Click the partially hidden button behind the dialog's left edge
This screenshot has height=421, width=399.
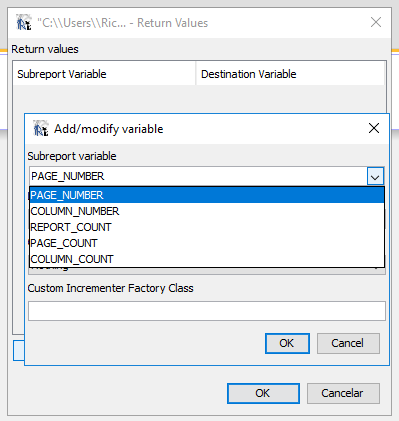pos(19,350)
